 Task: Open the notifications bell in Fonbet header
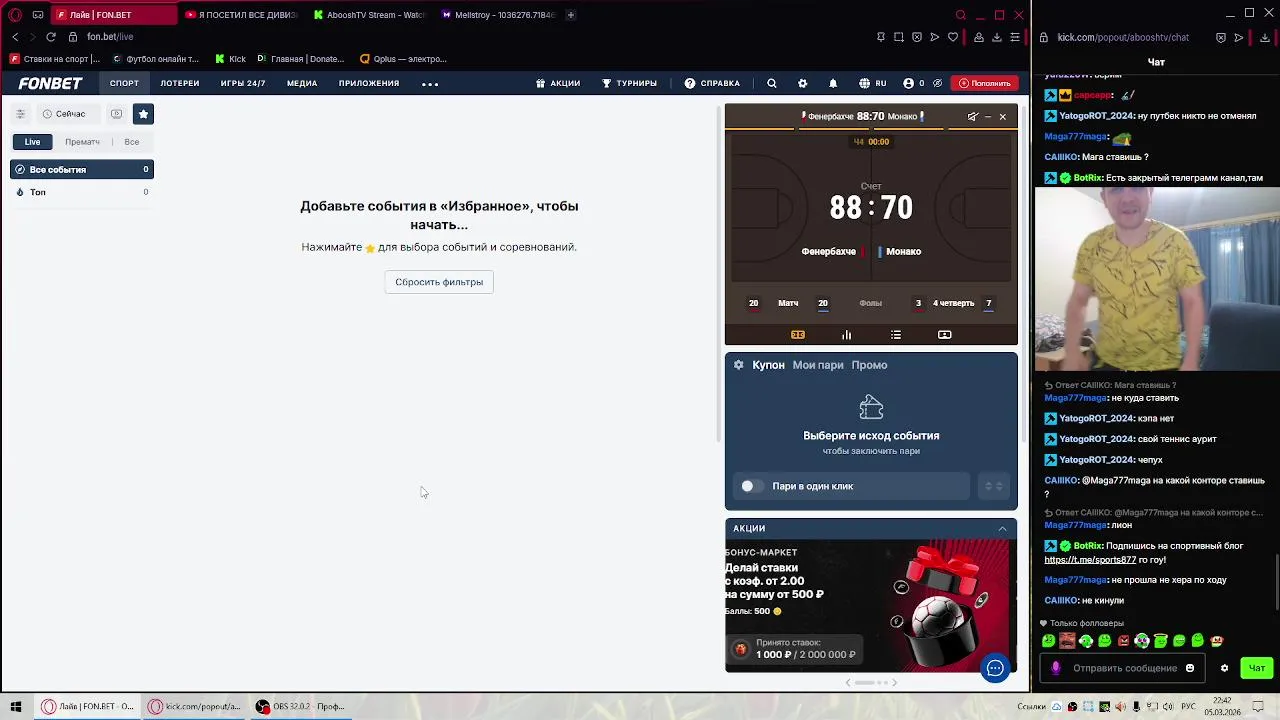click(x=833, y=83)
